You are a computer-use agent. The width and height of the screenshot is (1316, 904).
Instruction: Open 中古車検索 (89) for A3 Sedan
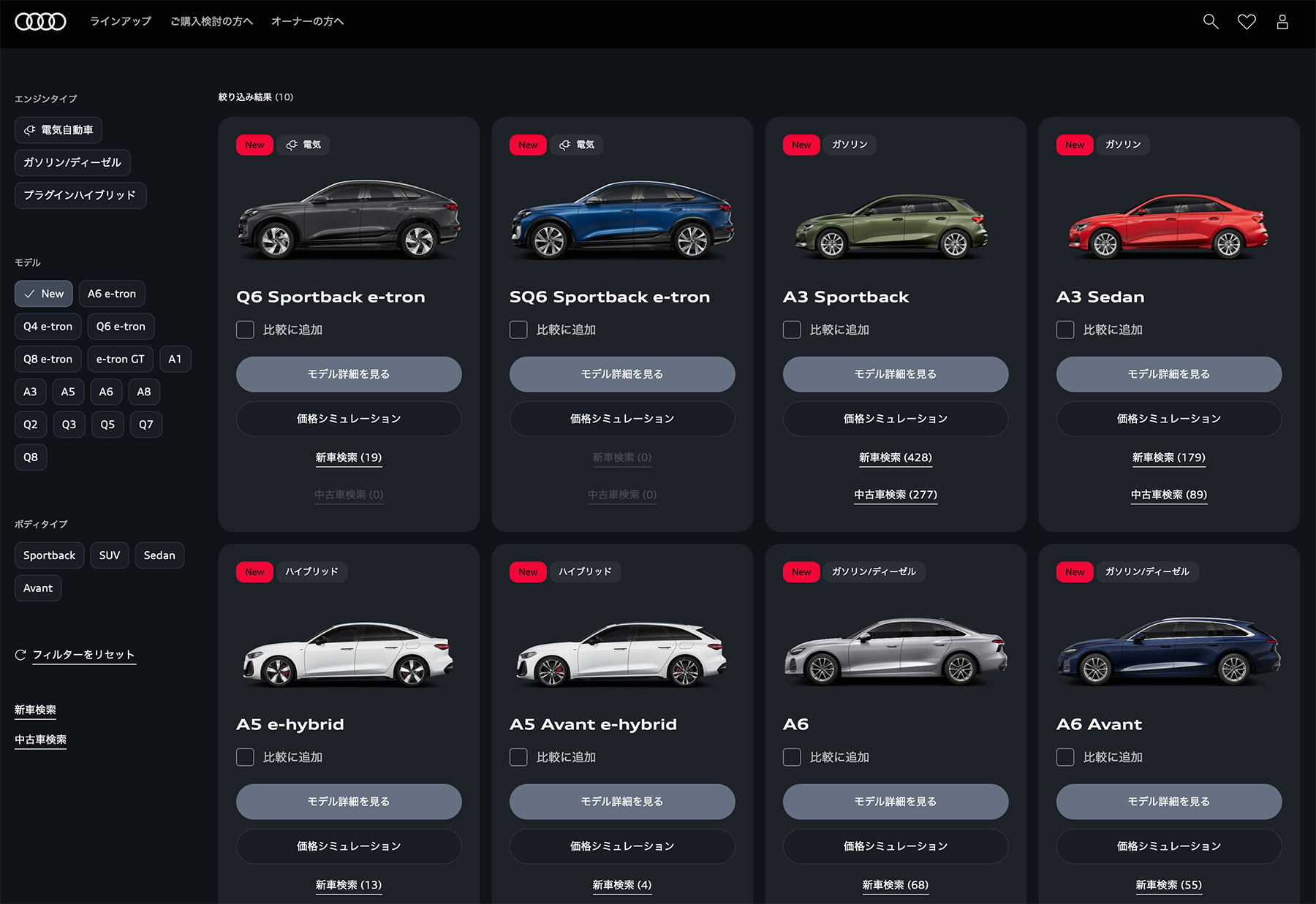[1169, 495]
